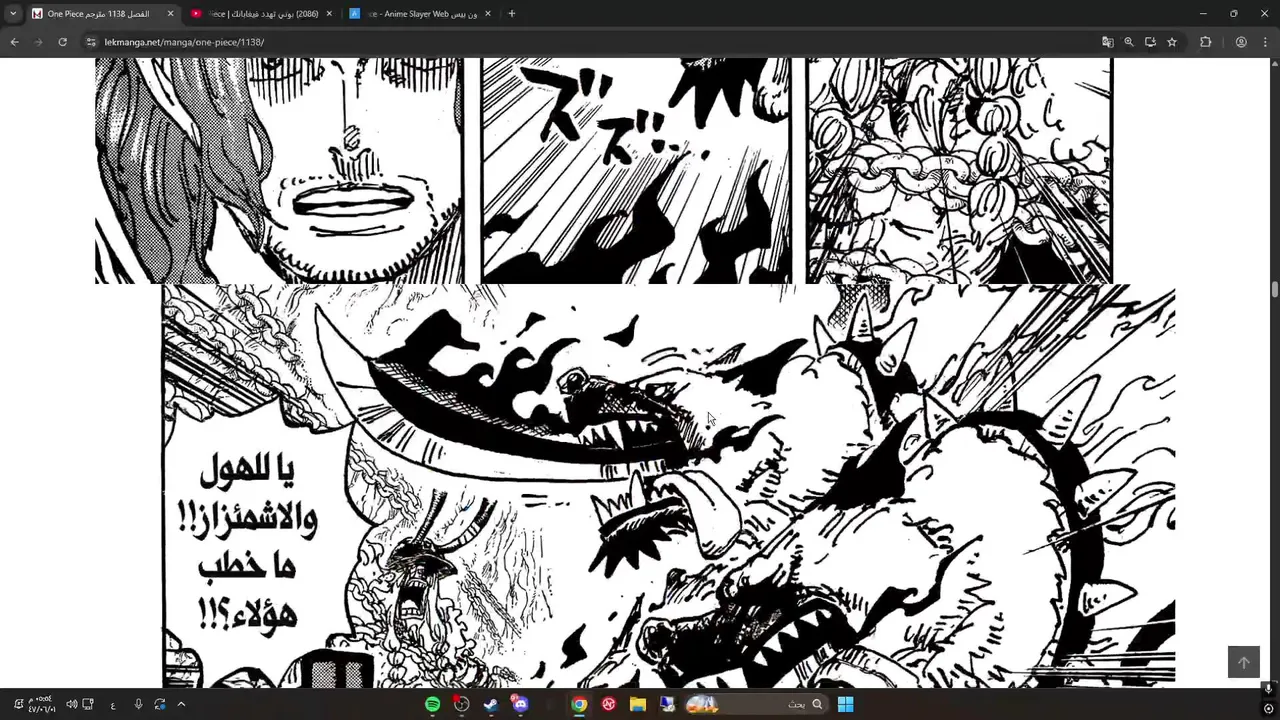Open the clock and date in taskbar
1280x720 pixels.
coord(40,704)
